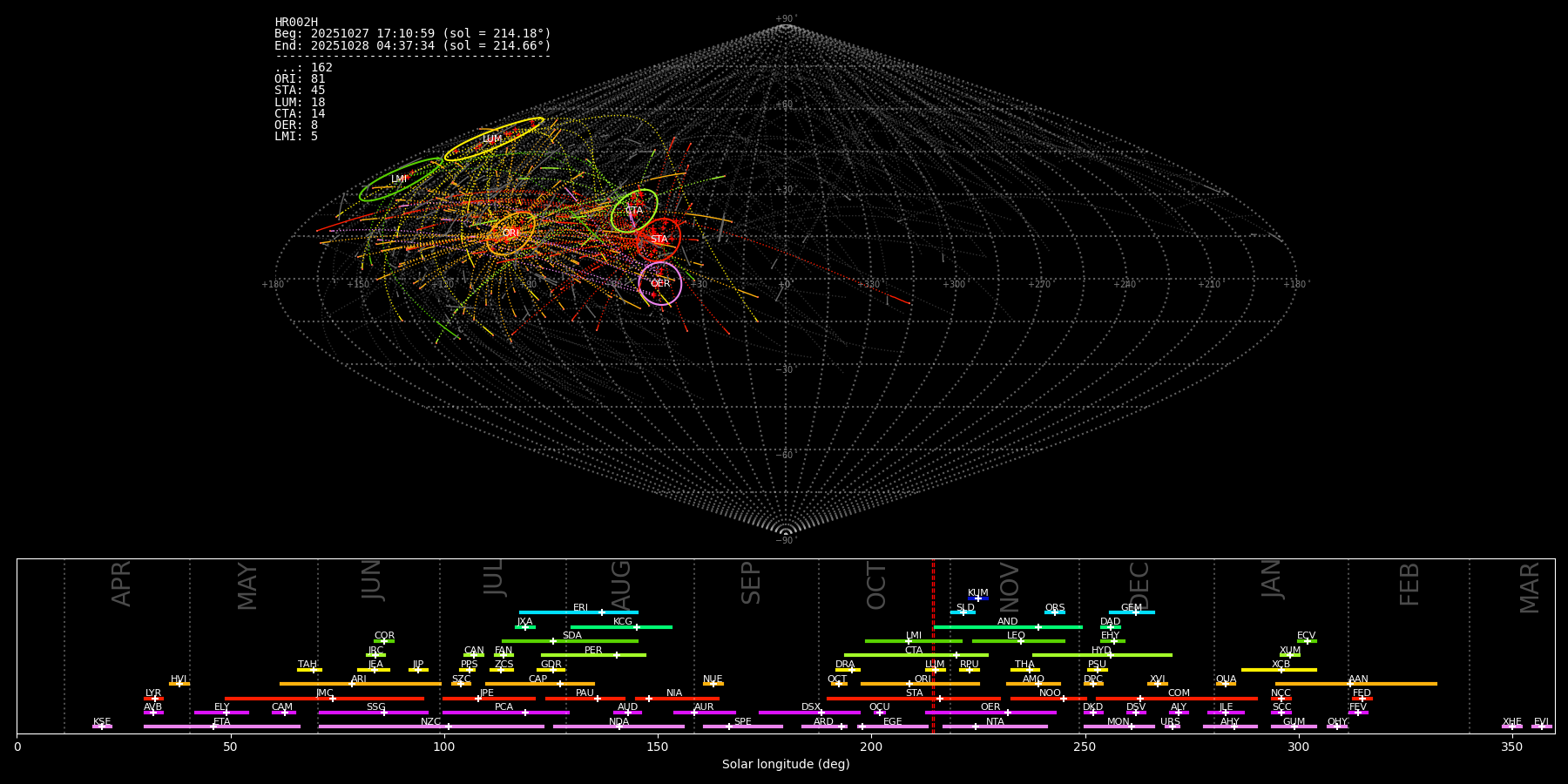Select the NTA shower bar in the timeline

pos(995,727)
